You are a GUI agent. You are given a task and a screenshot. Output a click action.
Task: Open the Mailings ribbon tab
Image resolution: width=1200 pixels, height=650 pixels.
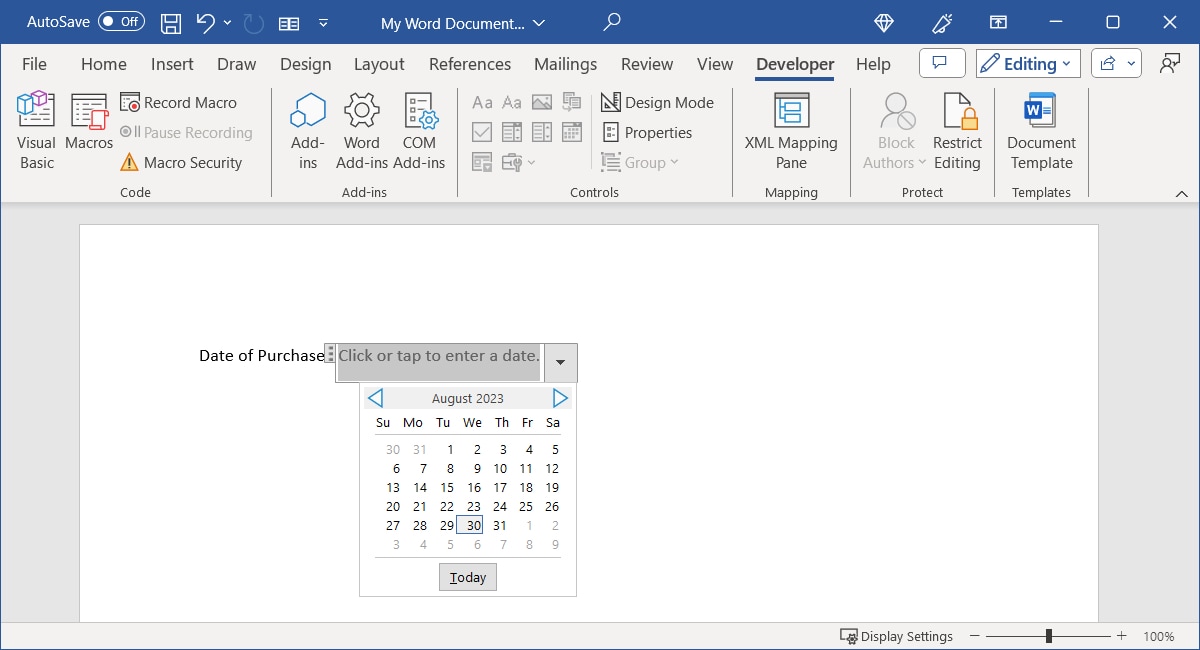(565, 63)
